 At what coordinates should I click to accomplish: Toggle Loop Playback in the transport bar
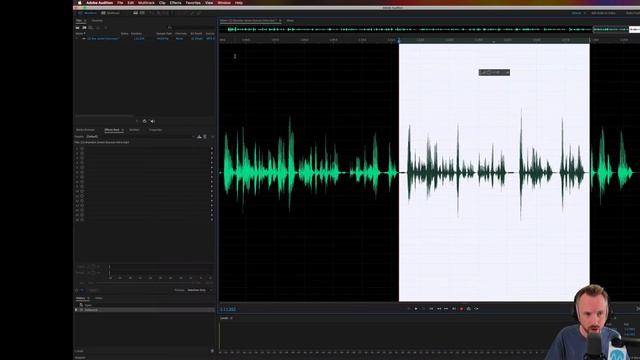point(469,309)
